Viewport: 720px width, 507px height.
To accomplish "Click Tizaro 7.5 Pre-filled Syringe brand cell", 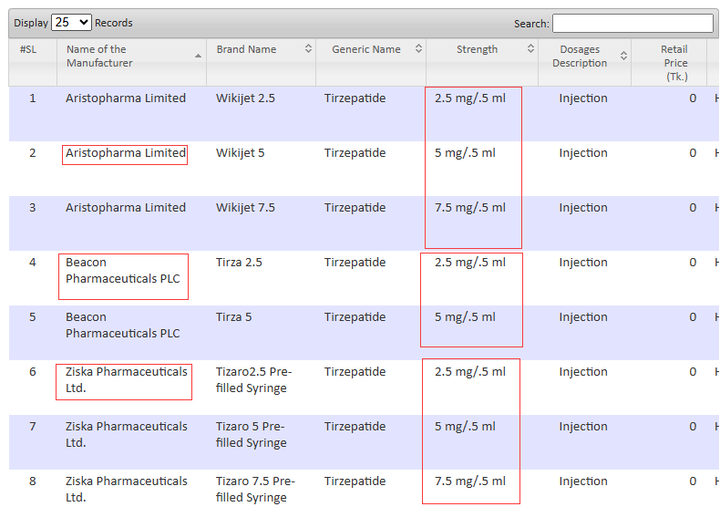I will tap(255, 489).
